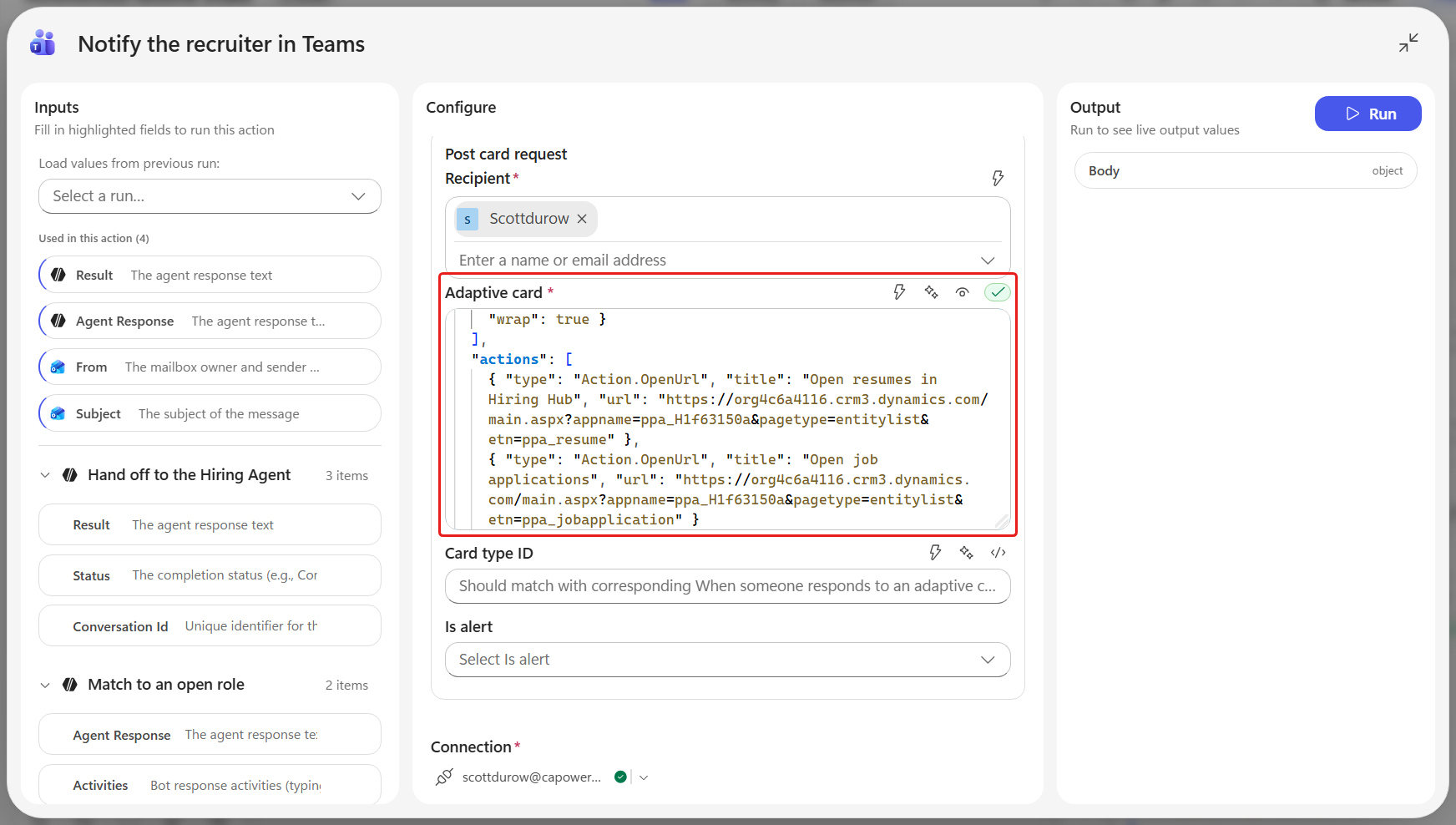Screen dimensions: 1456x825
Task: Switch Card type ID to code view
Action: (x=998, y=552)
